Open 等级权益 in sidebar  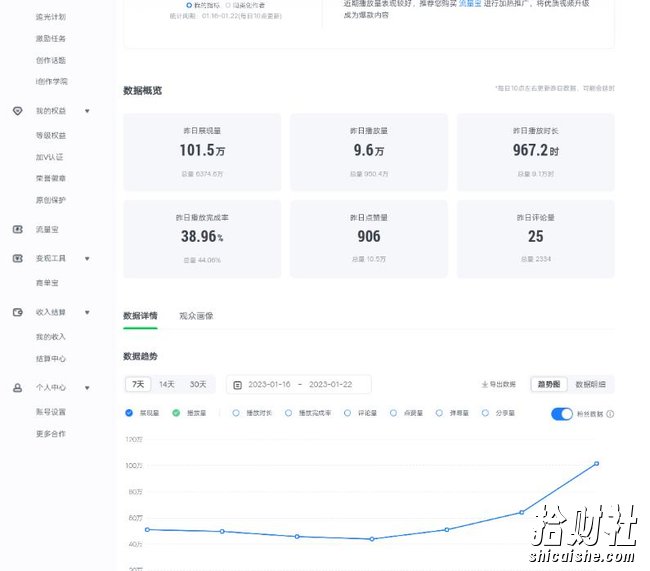click(51, 136)
